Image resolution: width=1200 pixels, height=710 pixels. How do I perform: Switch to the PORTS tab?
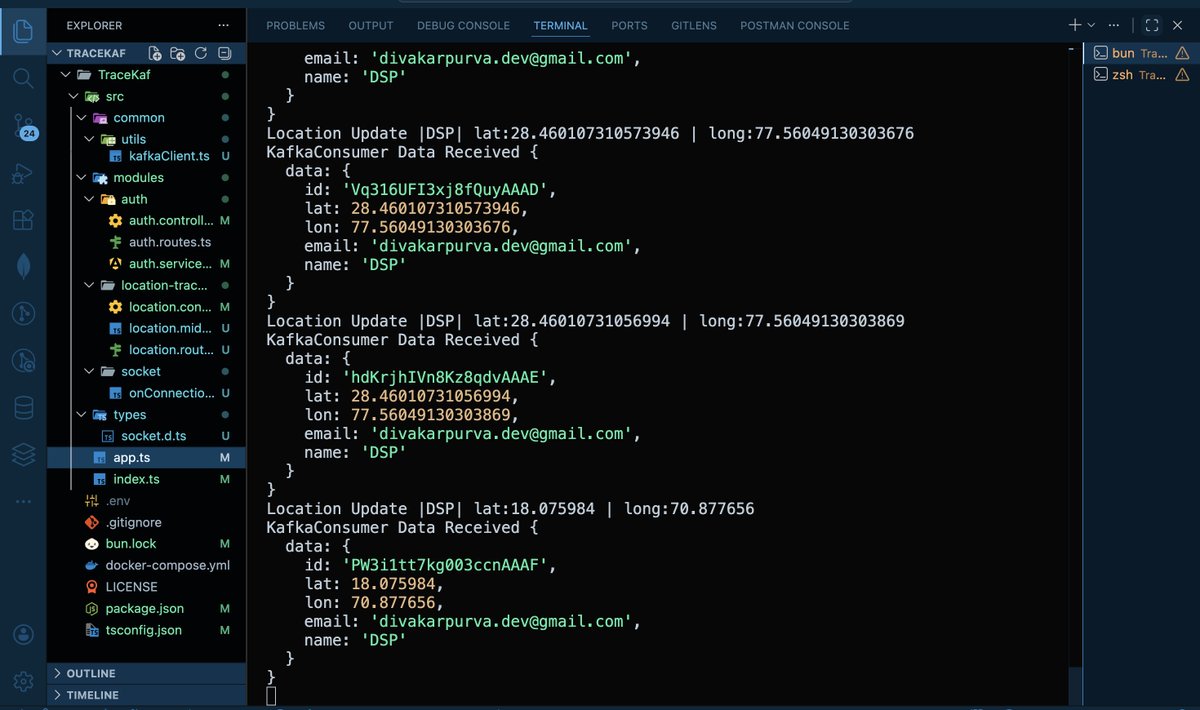[629, 25]
